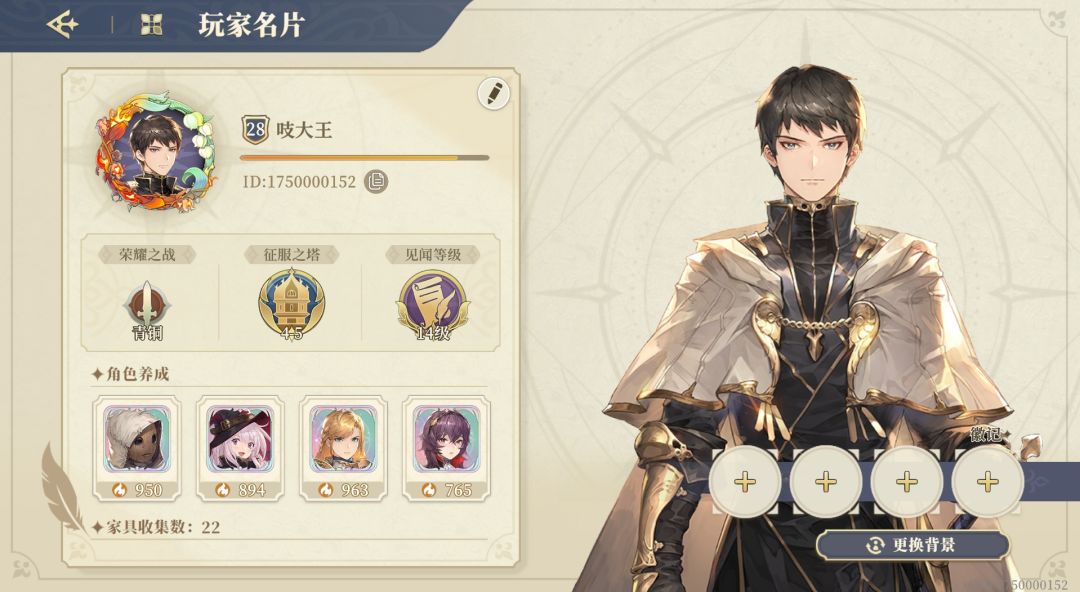The width and height of the screenshot is (1080, 592).
Task: Click the 更换背景 change background button
Action: point(913,545)
